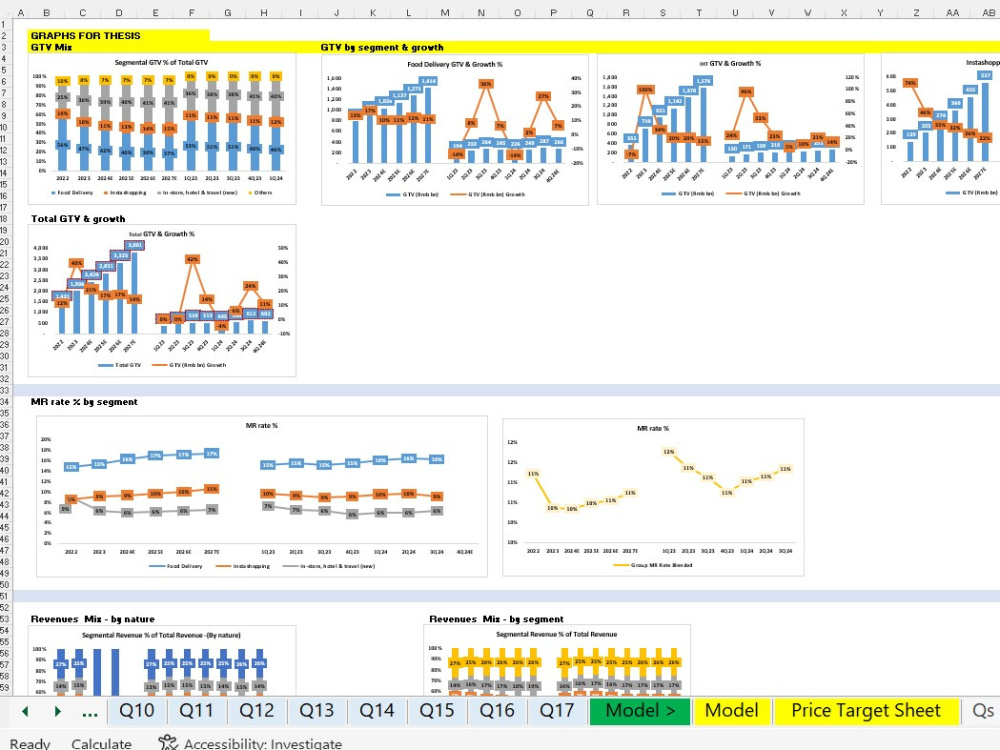The image size is (1000, 750).
Task: Click the Ready status indicator
Action: (x=30, y=744)
